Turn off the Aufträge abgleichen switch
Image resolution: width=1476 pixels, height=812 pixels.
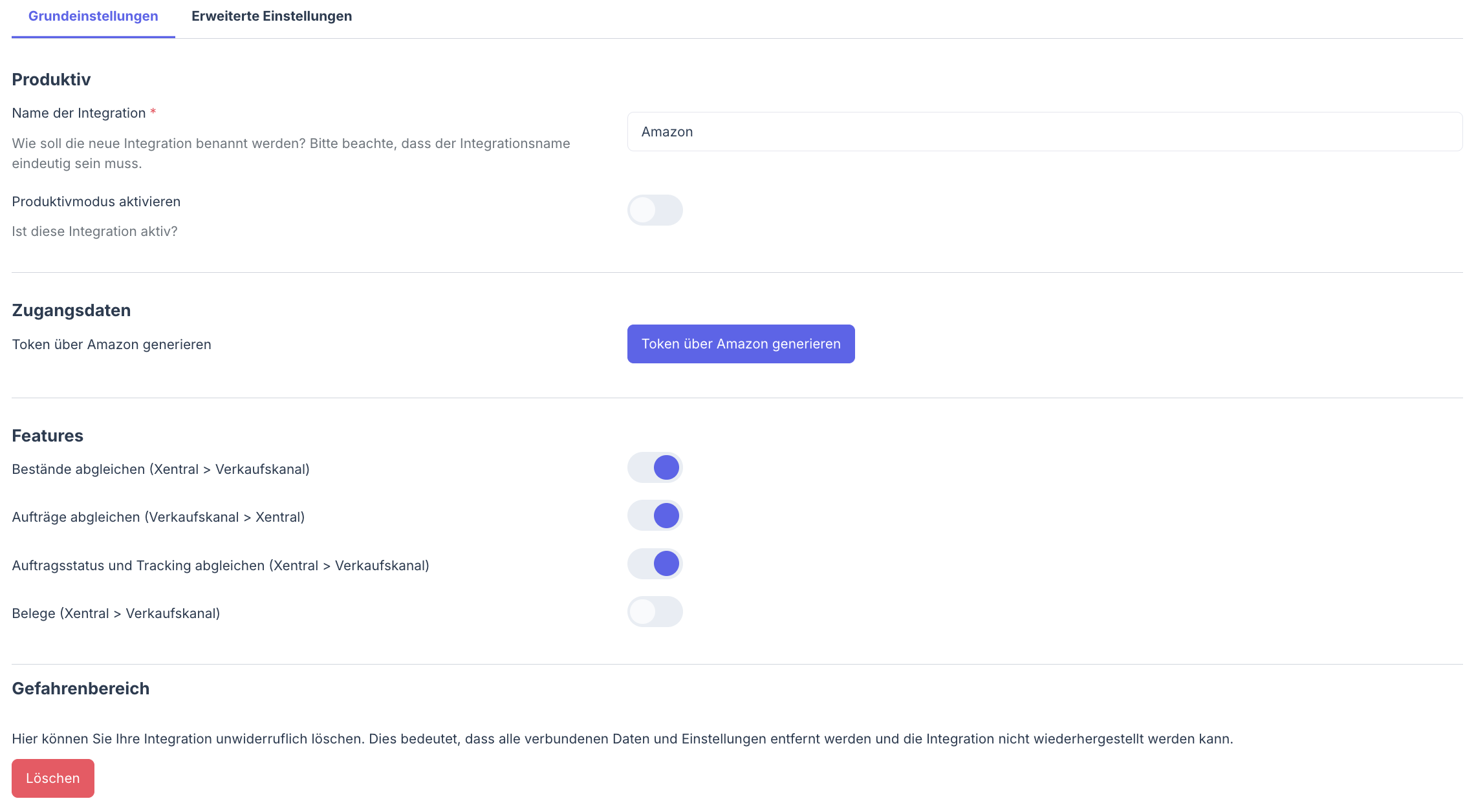click(x=655, y=515)
